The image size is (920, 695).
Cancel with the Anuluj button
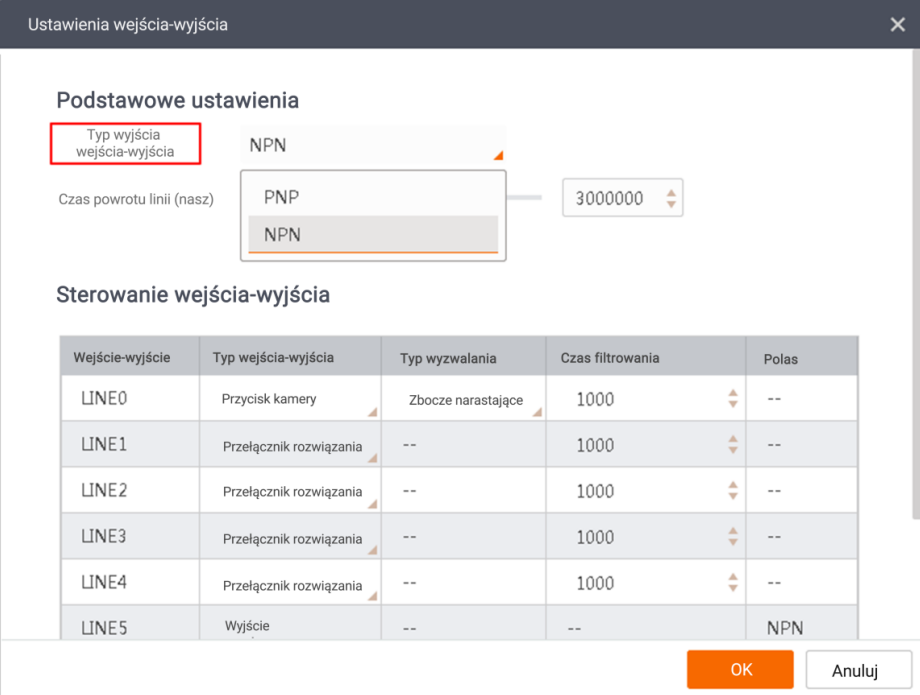[x=858, y=670]
